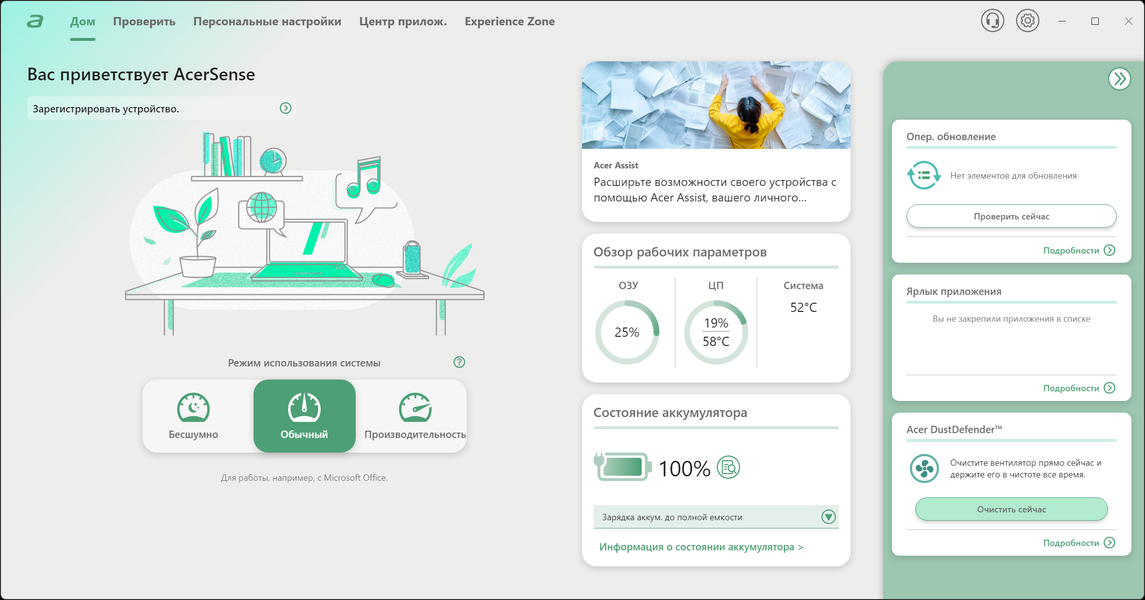This screenshot has width=1145, height=600.
Task: Open the Персональные настройки tab
Action: (x=267, y=22)
